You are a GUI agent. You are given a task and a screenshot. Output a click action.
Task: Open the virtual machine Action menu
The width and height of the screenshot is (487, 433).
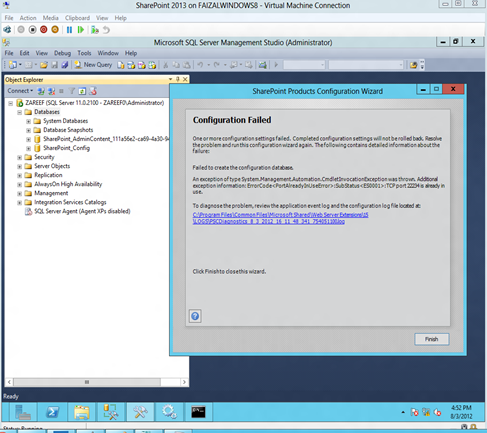(28, 18)
